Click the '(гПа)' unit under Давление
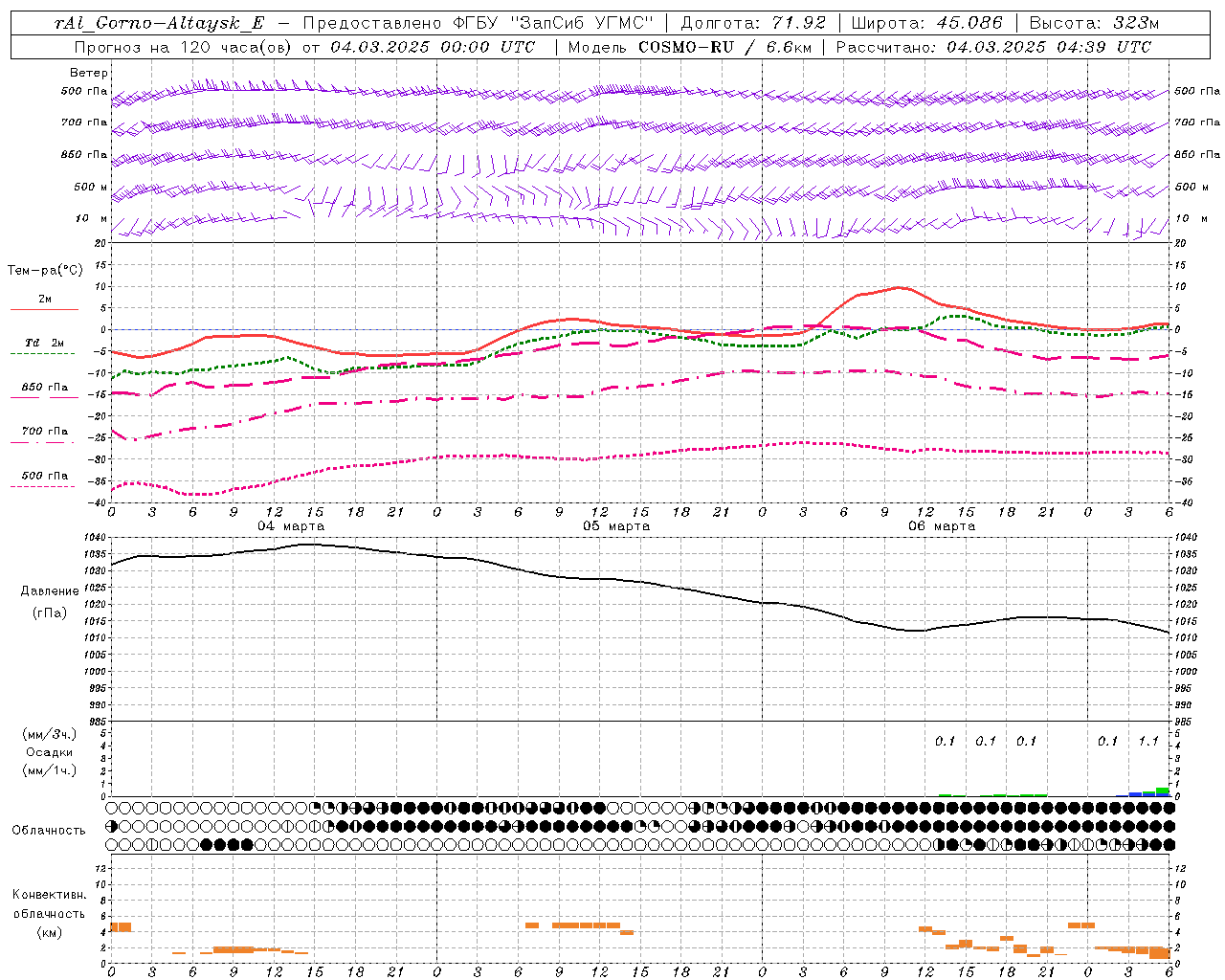 tap(50, 613)
